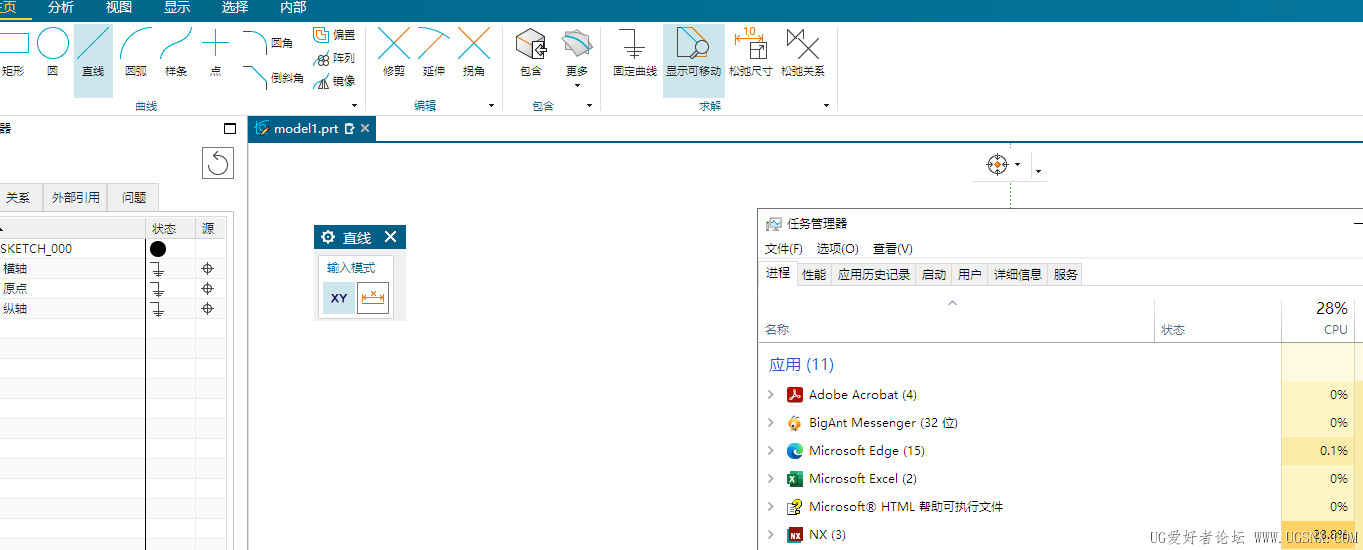Switch to 关系 tab in left panel
Image resolution: width=1363 pixels, height=550 pixels.
coord(19,198)
